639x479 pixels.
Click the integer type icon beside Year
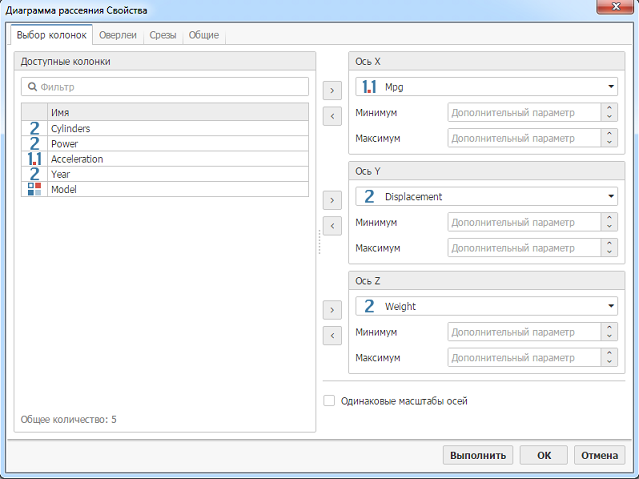click(34, 174)
